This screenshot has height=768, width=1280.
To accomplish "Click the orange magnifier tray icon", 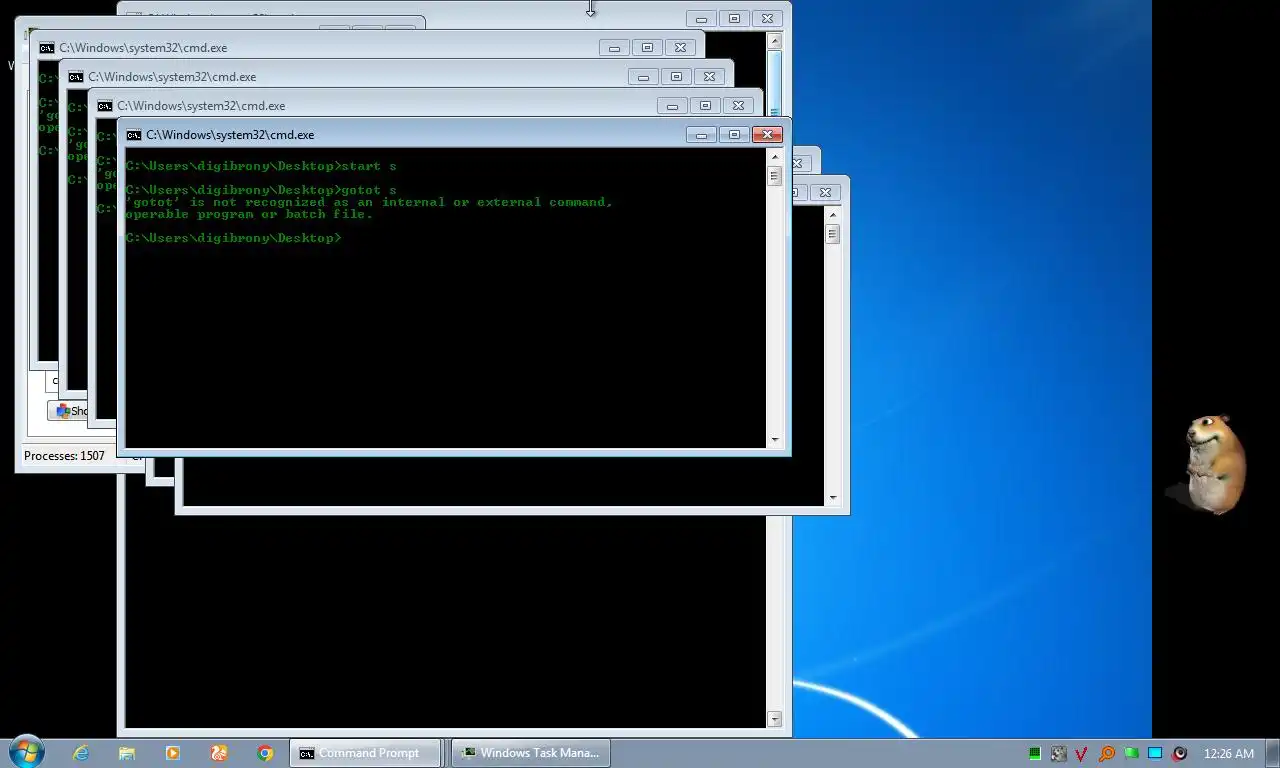I will [1107, 753].
